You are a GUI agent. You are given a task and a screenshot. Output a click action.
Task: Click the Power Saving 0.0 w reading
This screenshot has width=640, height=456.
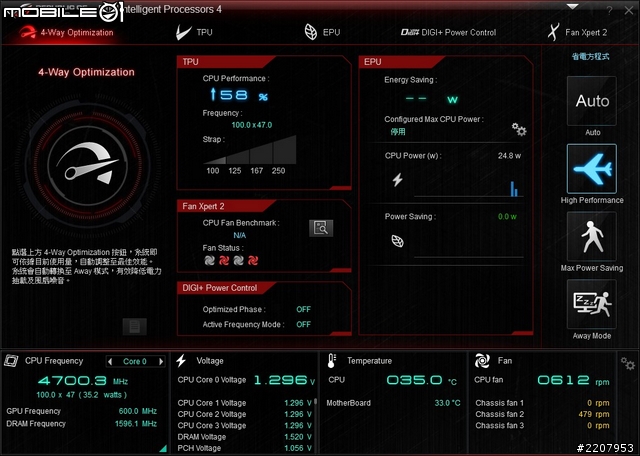coord(507,217)
